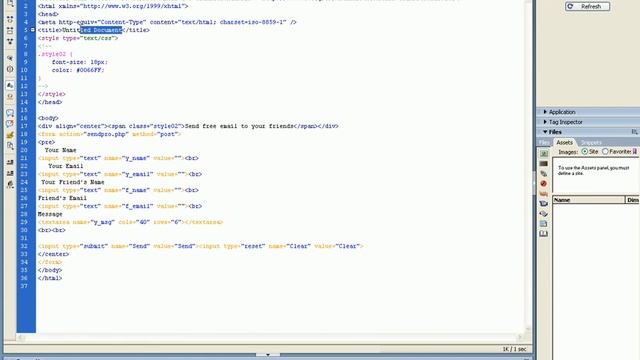Viewport: 640px width, 360px height.
Task: Expand the Application panel
Action: pyautogui.click(x=545, y=112)
